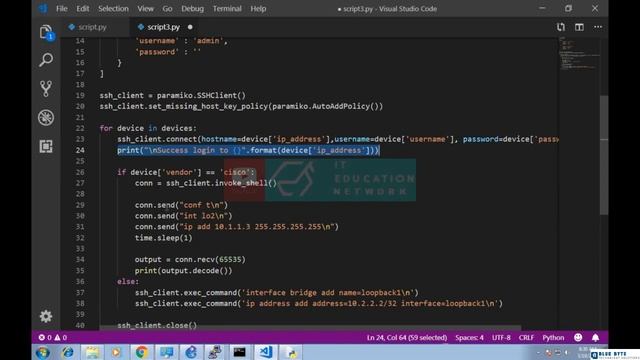Click the horizontal scrollbar at editor bottom

point(310,327)
